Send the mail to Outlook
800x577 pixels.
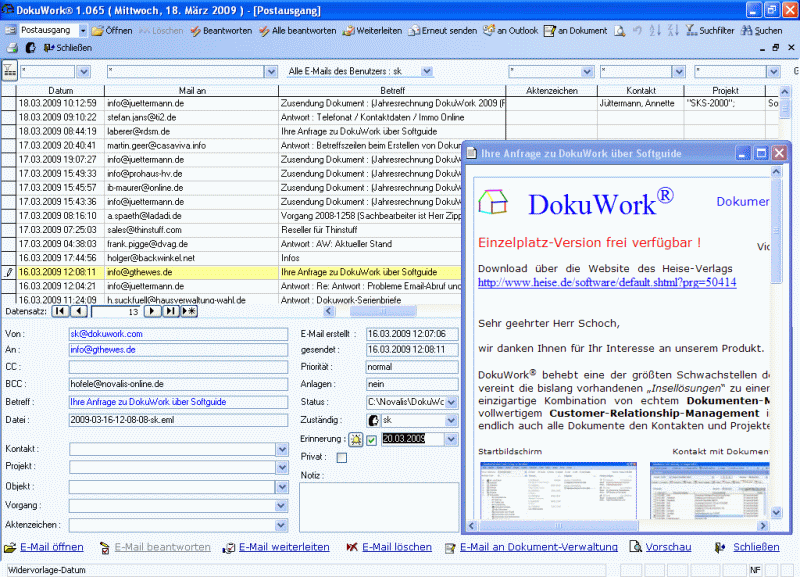[510, 31]
